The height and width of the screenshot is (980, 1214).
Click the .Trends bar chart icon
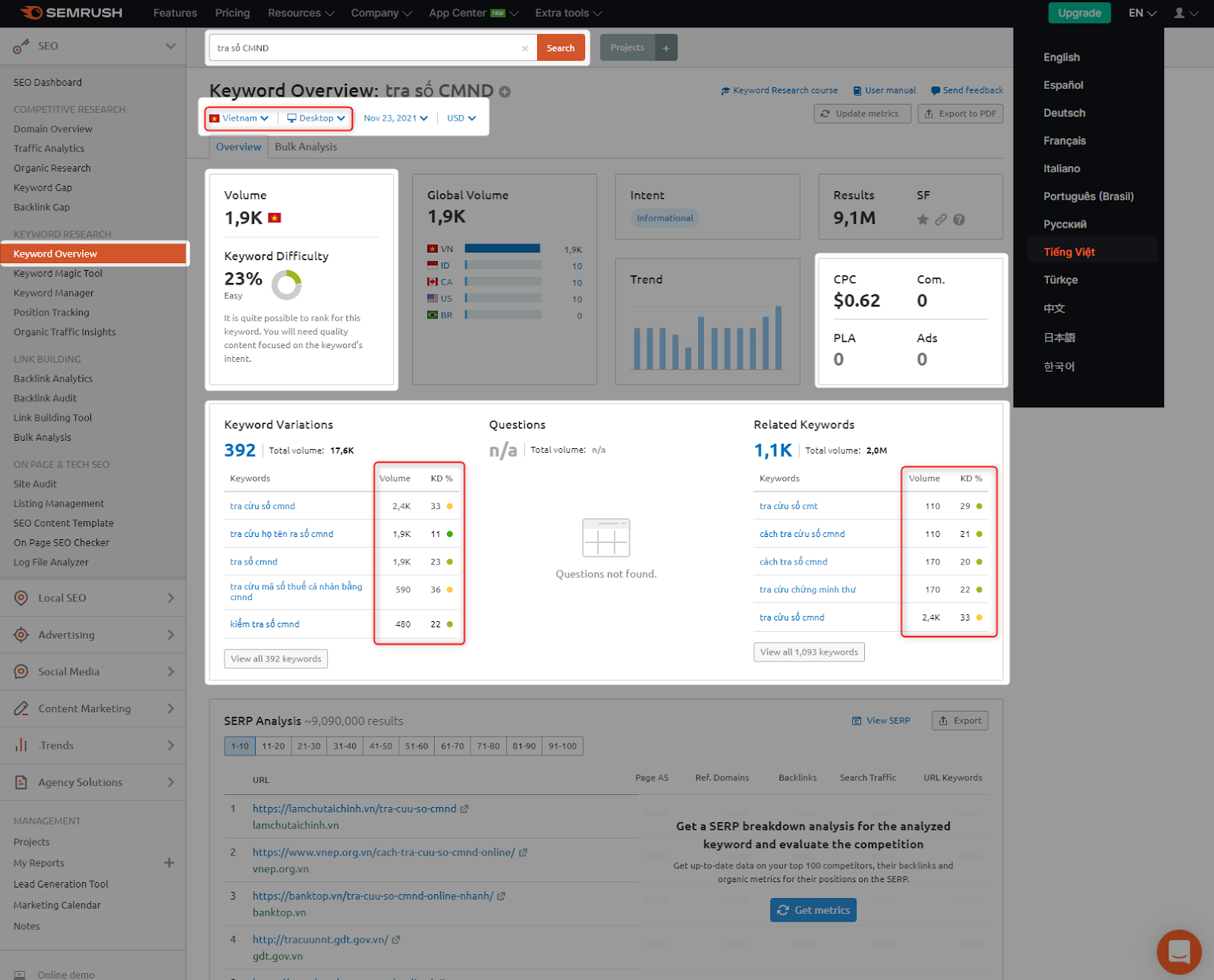point(21,745)
